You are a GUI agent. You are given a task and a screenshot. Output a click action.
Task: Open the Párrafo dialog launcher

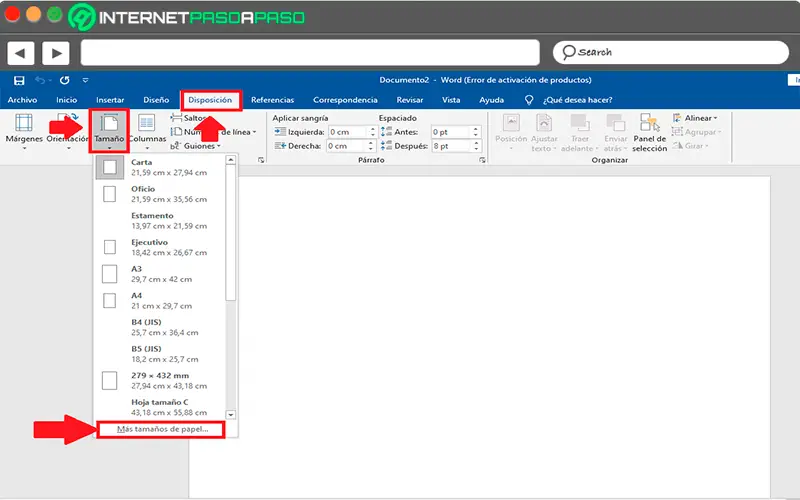tap(482, 160)
